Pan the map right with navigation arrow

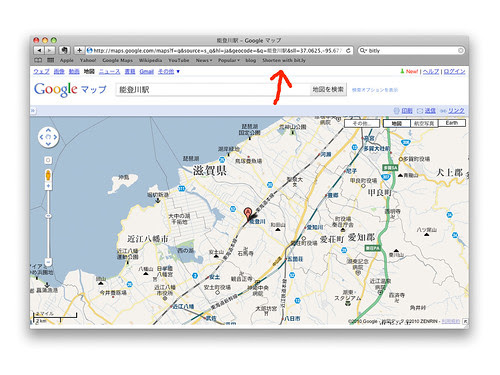click(x=55, y=137)
